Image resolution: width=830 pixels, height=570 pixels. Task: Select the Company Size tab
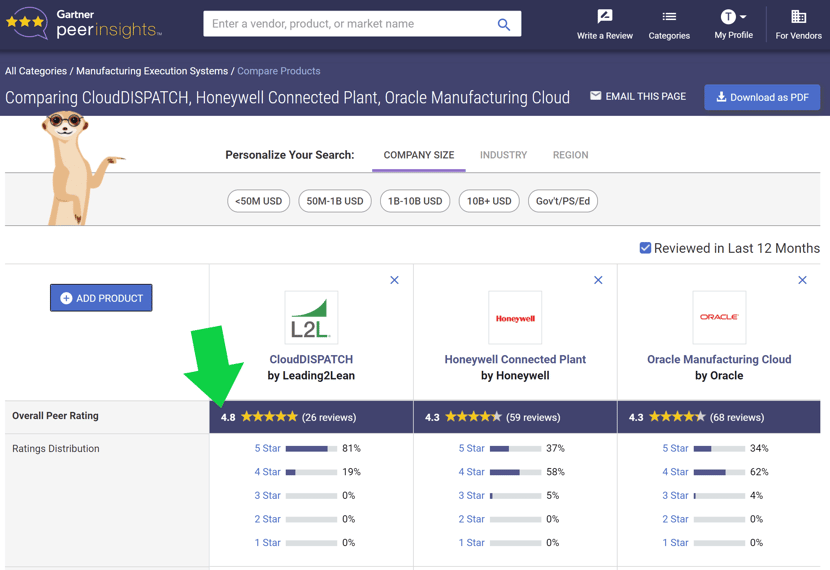(x=419, y=155)
